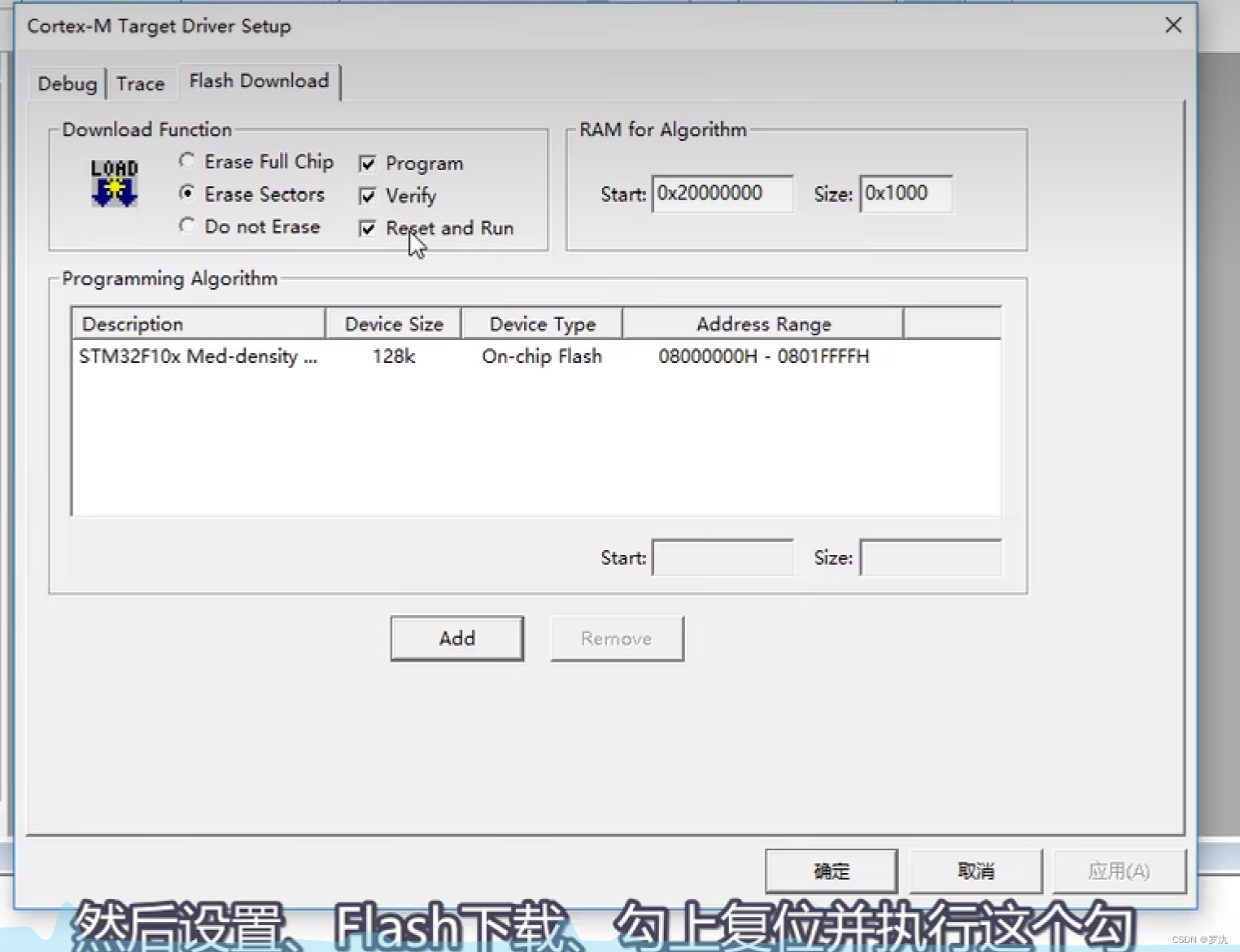Image resolution: width=1240 pixels, height=952 pixels.
Task: Switch to the Debug tab
Action: tap(68, 84)
